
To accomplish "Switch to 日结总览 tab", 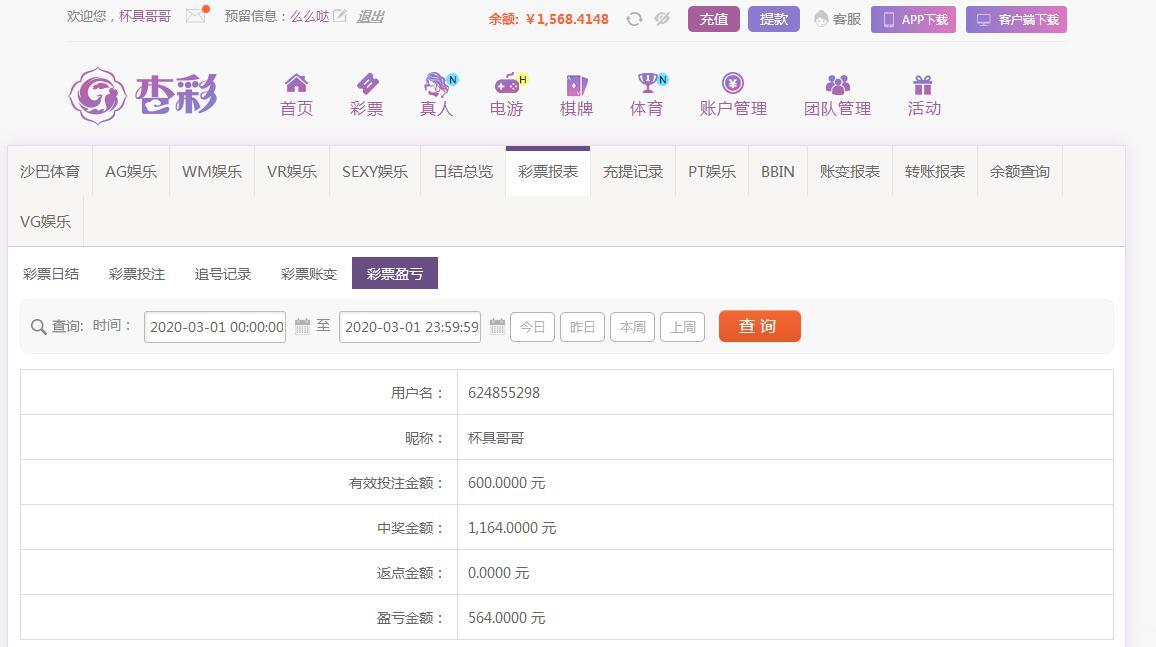I will click(463, 172).
